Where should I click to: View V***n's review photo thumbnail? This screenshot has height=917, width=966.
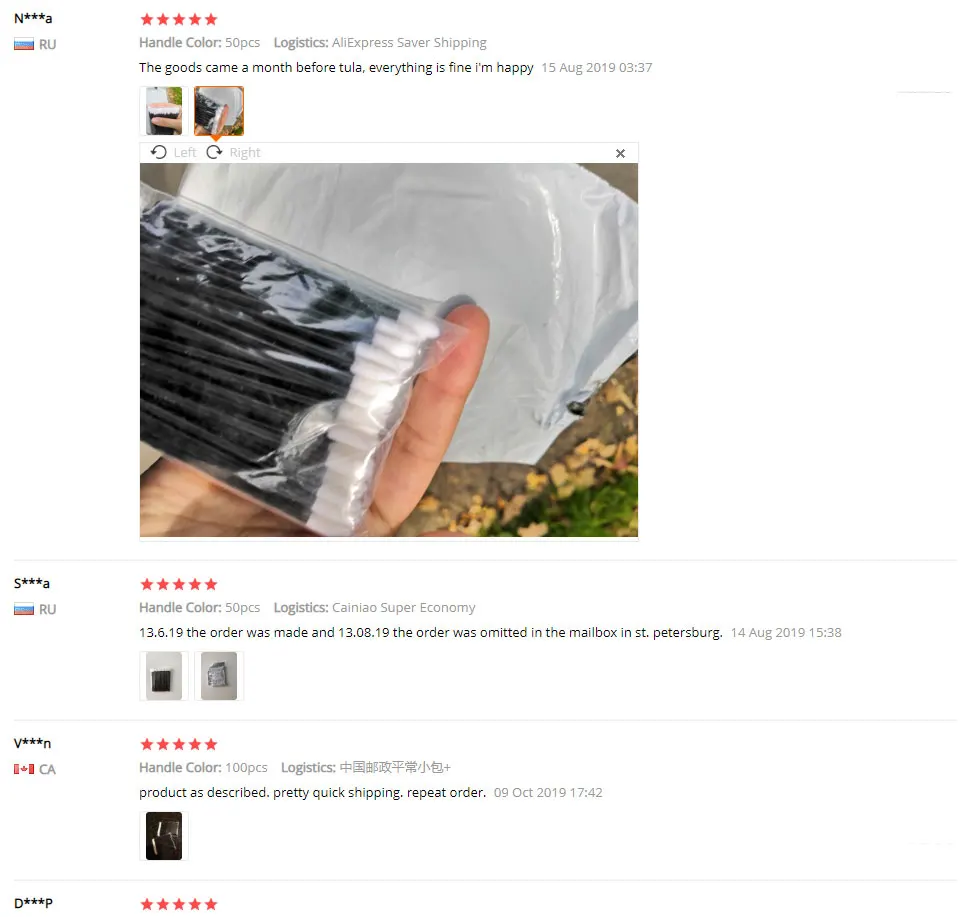(x=164, y=836)
